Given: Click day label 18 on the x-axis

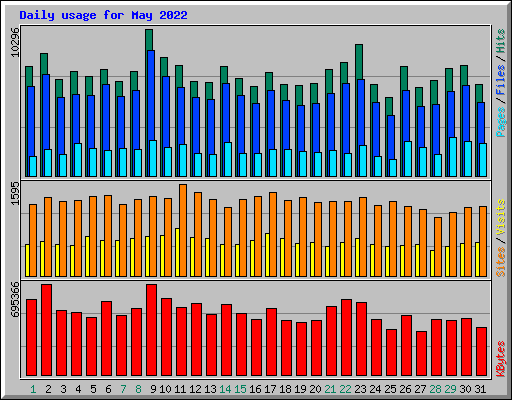Looking at the screenshot, I should (285, 389).
